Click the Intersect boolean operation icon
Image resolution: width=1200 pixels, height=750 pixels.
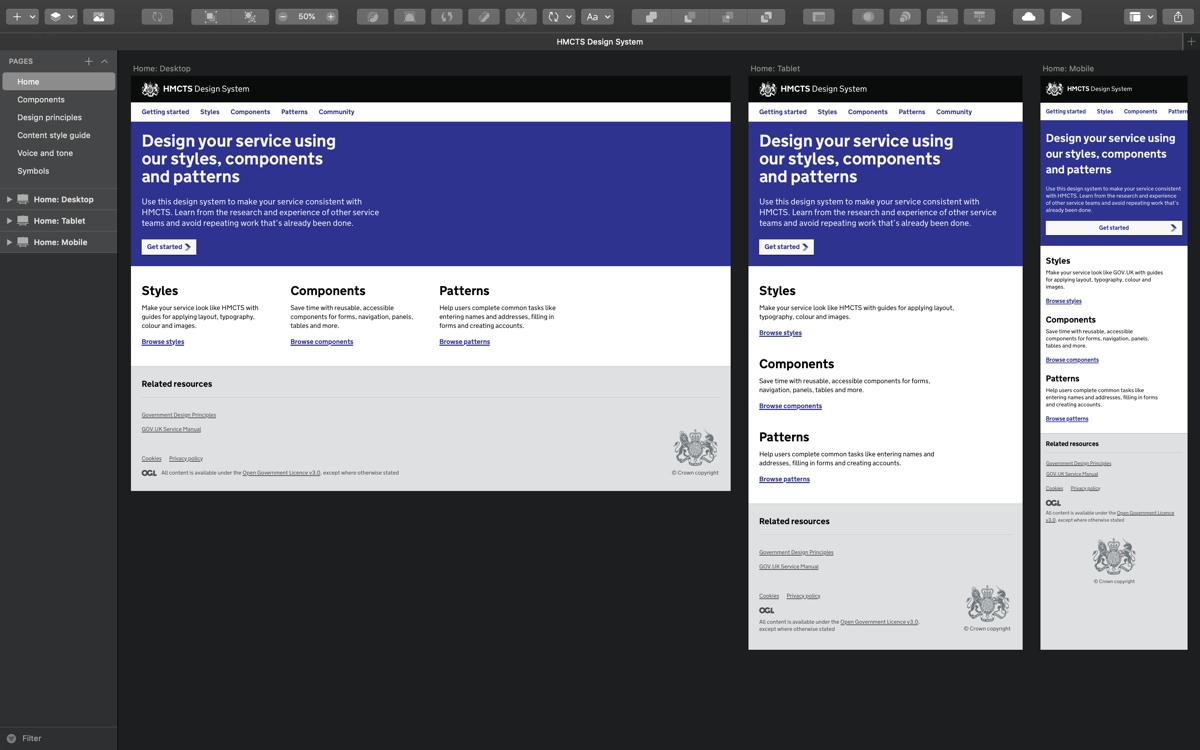727,17
